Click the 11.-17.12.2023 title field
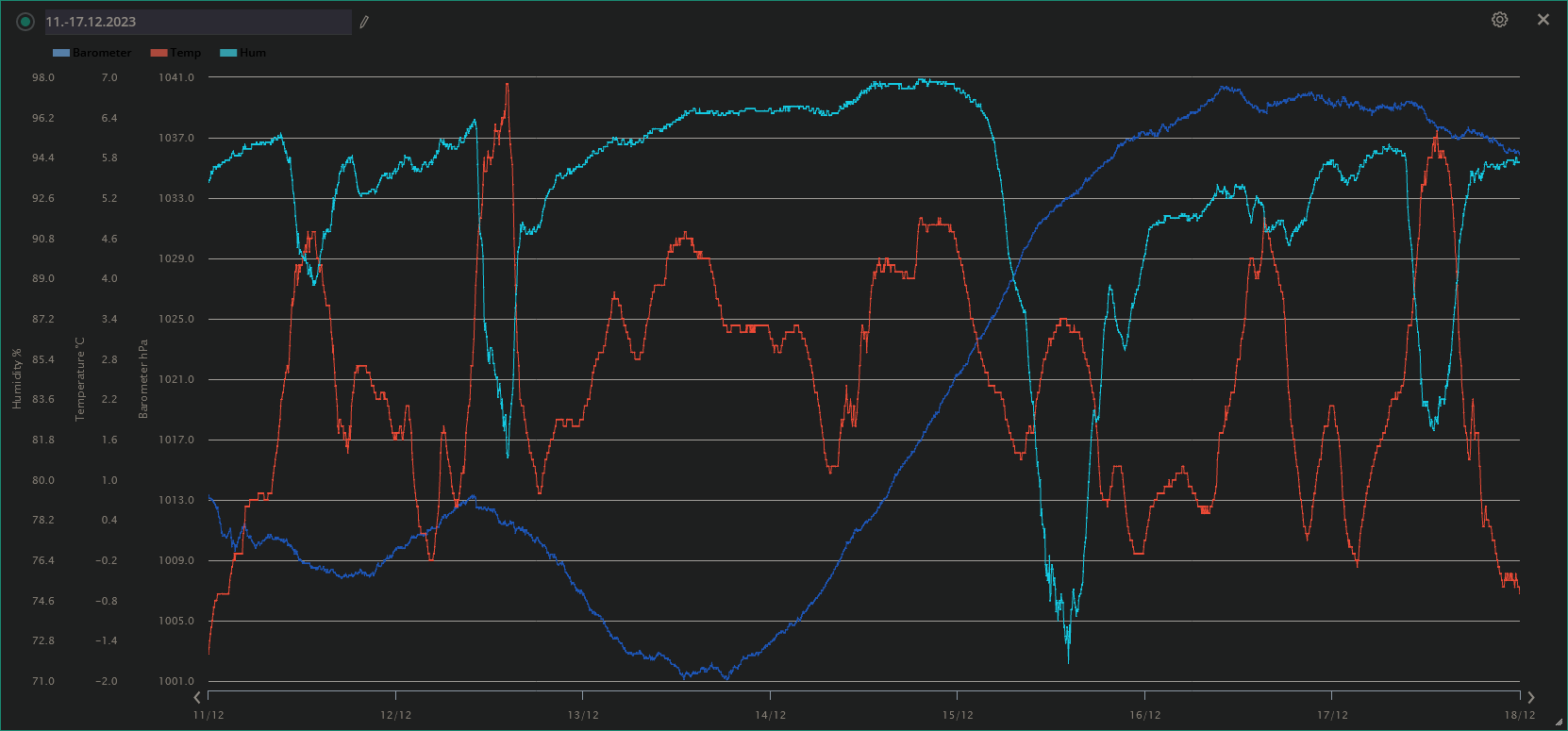This screenshot has height=731, width=1568. [x=196, y=22]
